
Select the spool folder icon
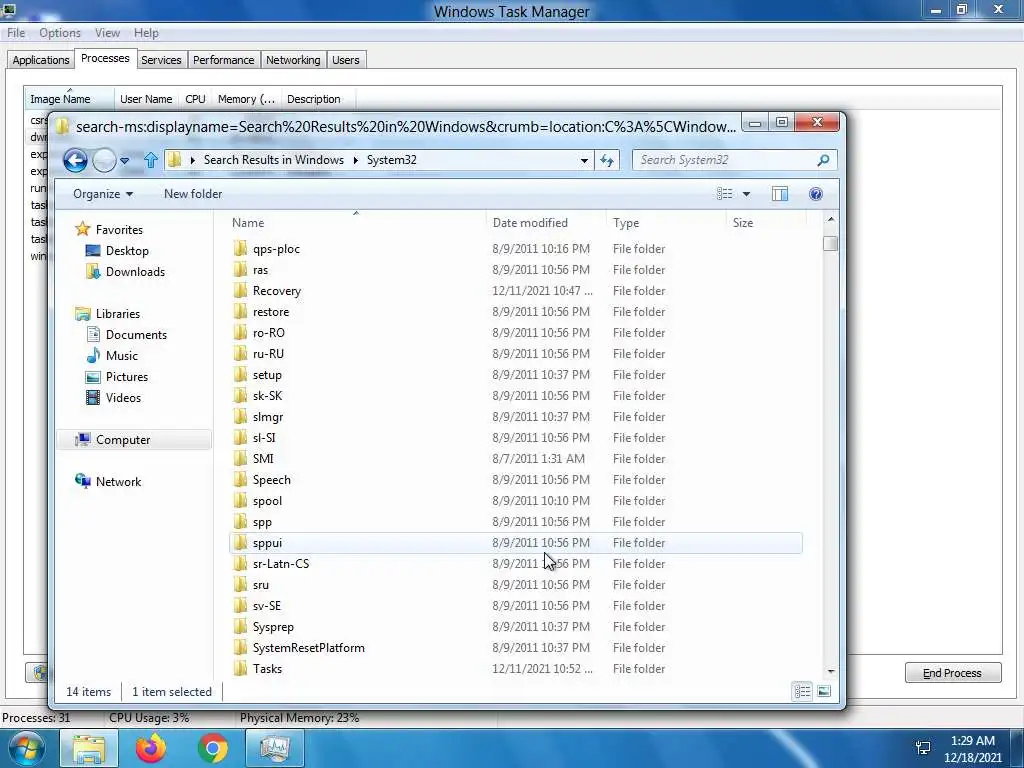(x=240, y=501)
